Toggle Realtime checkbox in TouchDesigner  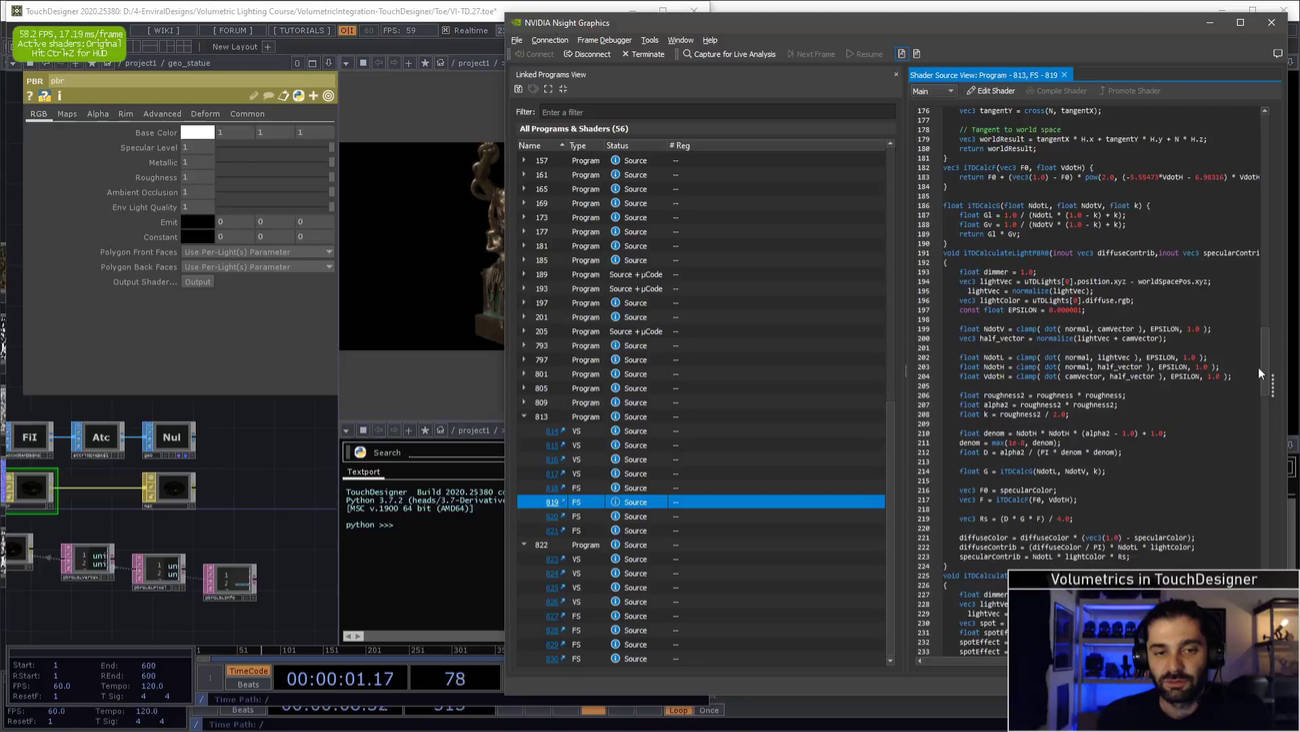tap(446, 31)
